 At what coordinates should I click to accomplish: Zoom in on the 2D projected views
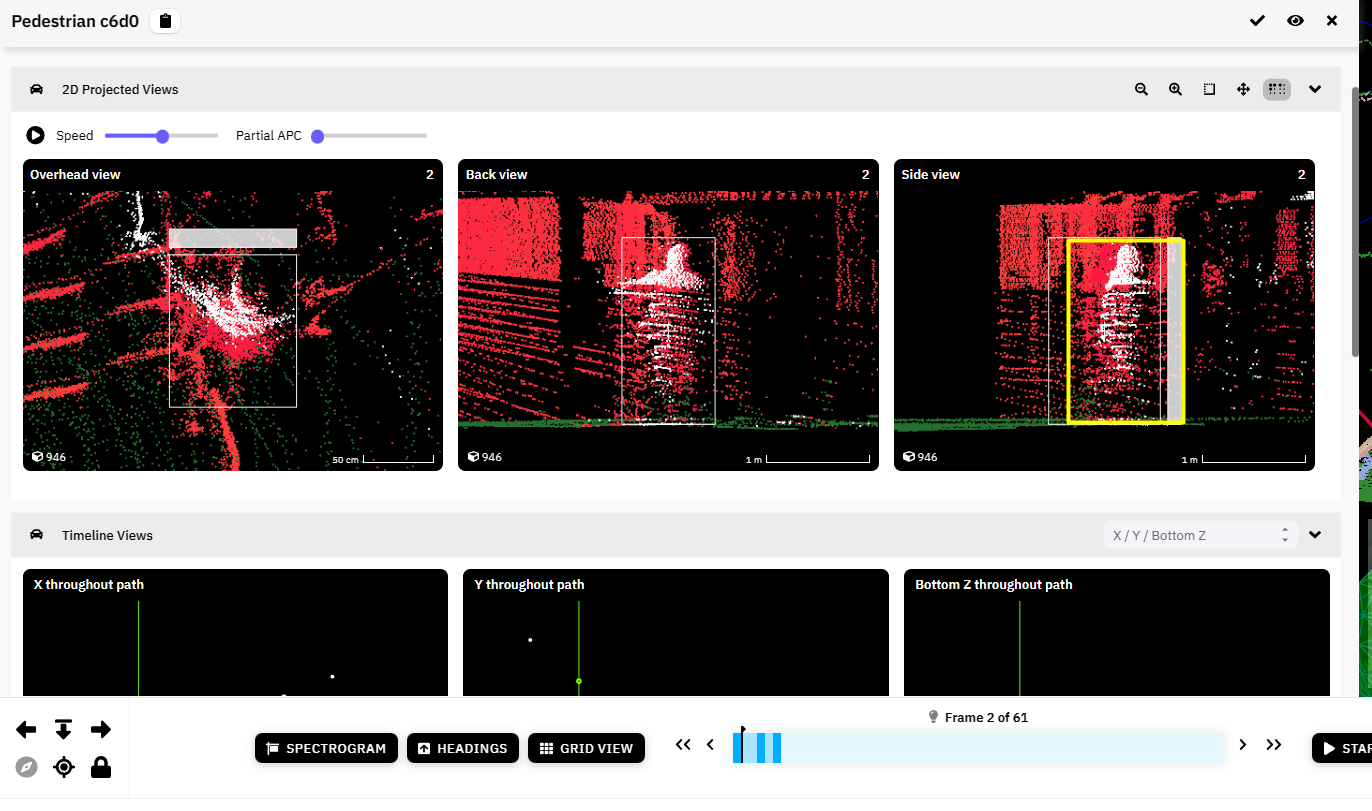click(x=1175, y=89)
